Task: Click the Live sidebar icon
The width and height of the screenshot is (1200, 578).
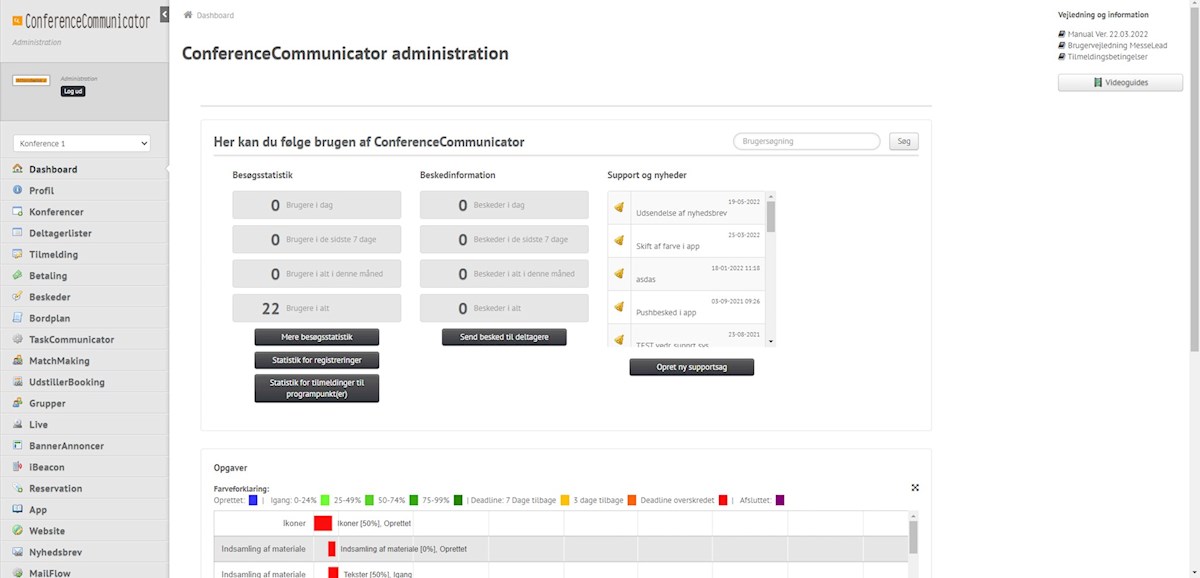Action: click(x=18, y=424)
